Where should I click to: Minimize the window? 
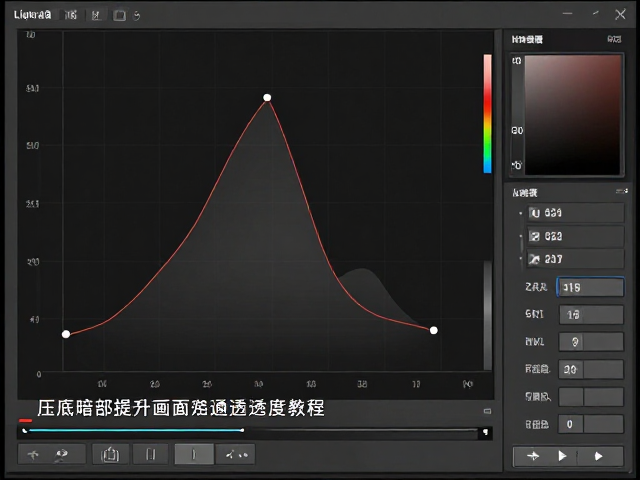coord(567,14)
